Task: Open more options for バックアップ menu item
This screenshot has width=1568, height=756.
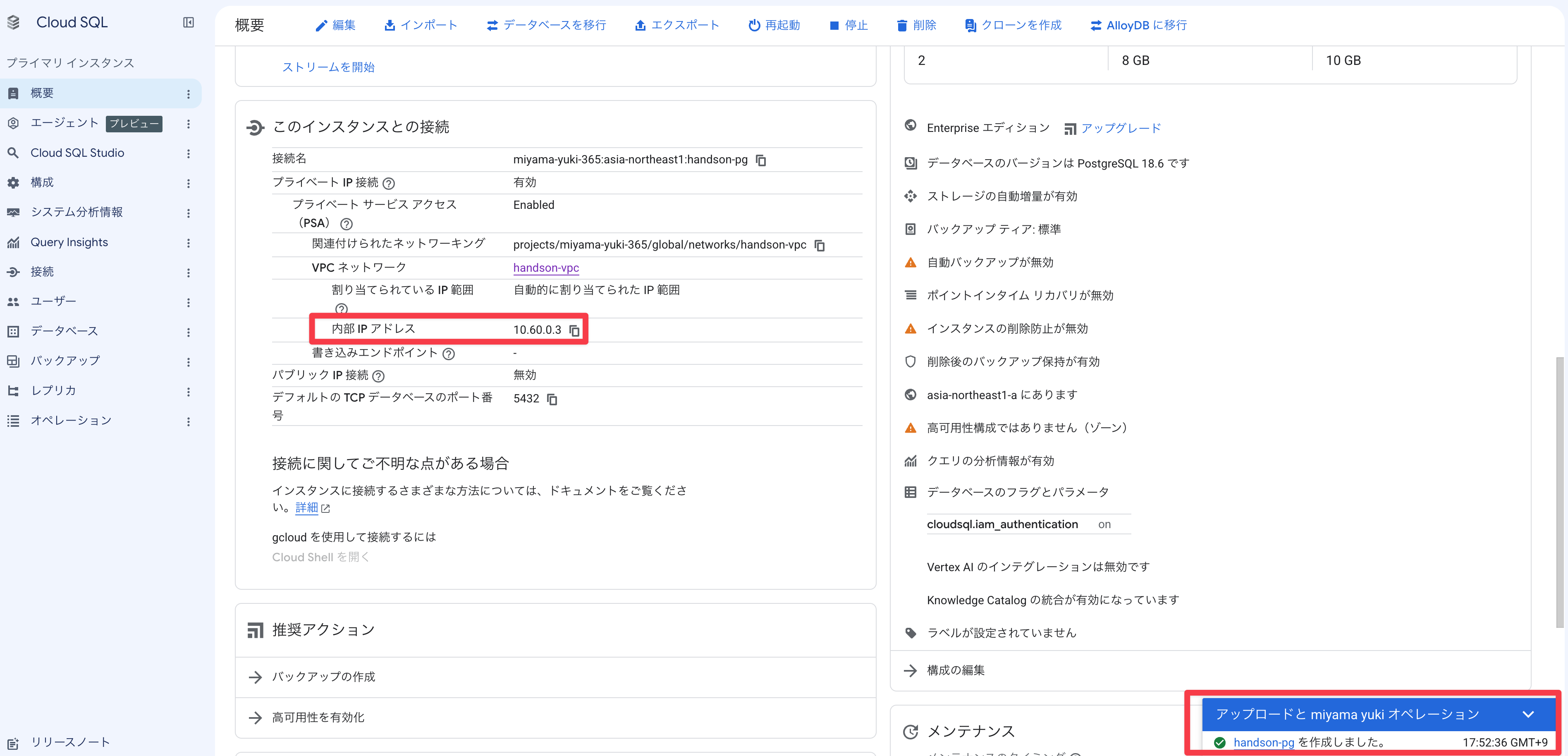Action: 188,361
